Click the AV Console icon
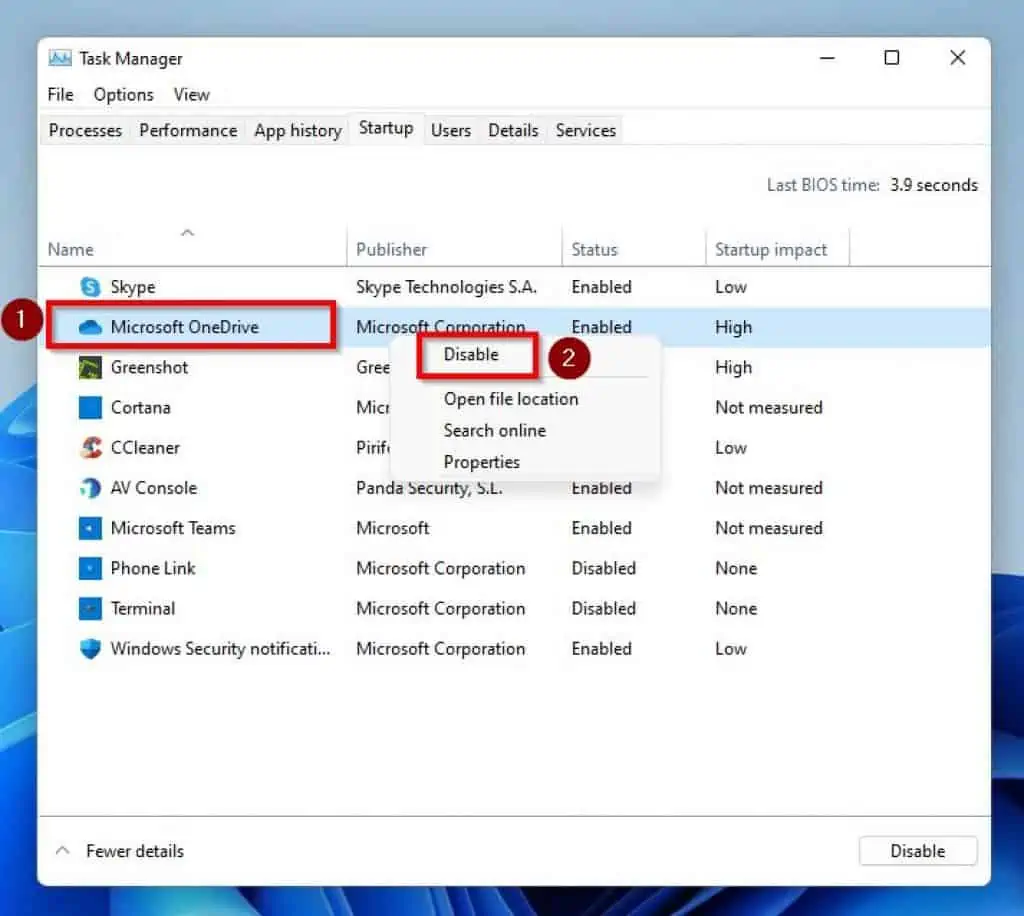1024x916 pixels. point(91,488)
